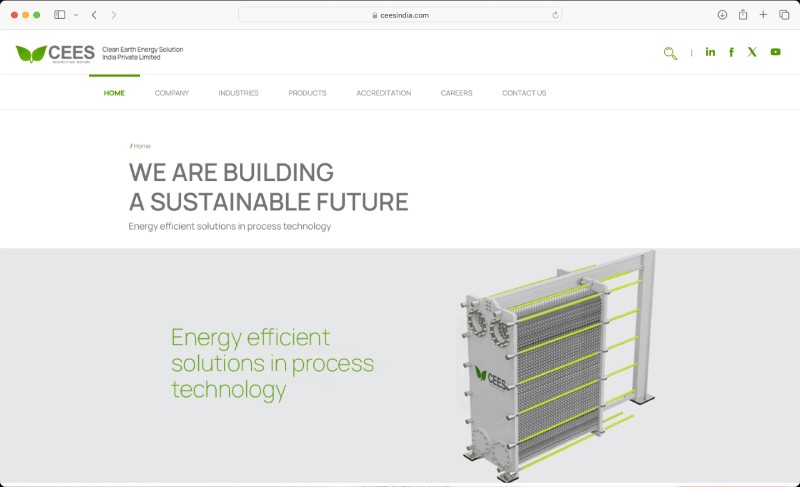Expand the sidebar options chevron in Safari
Image resolution: width=800 pixels, height=487 pixels.
tap(76, 15)
